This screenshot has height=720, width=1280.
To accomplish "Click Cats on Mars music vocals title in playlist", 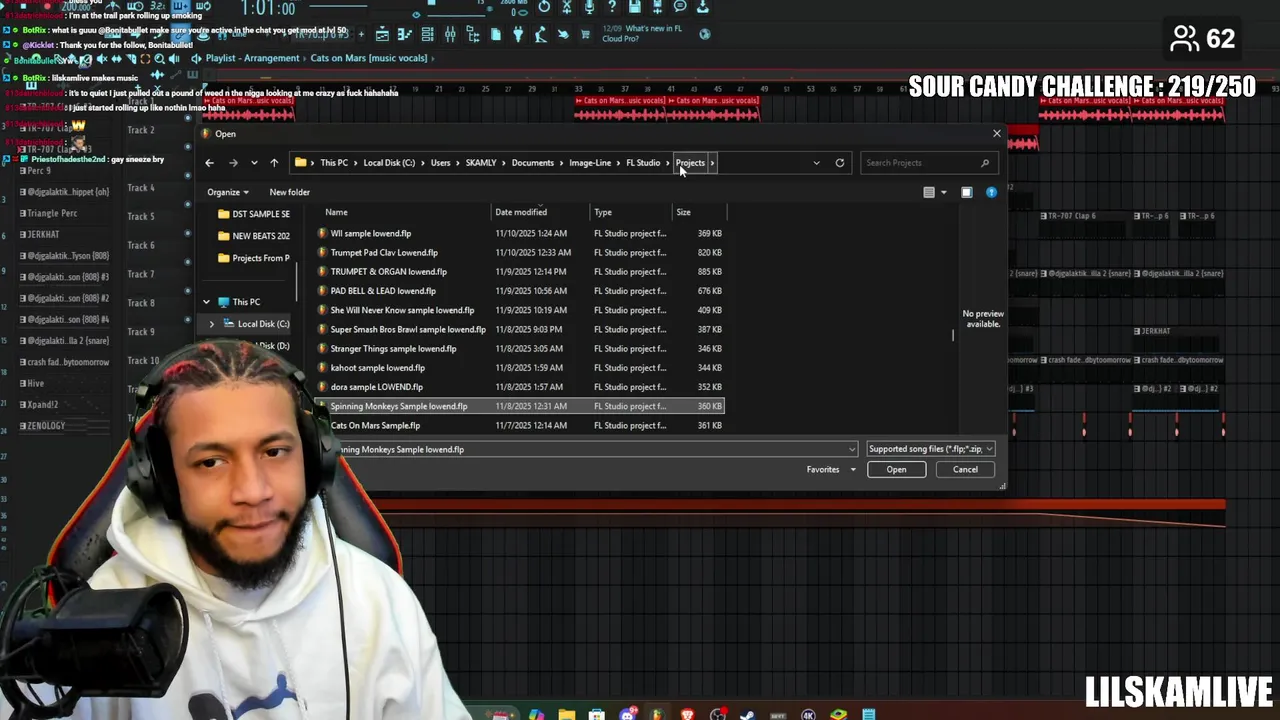I will 369,58.
